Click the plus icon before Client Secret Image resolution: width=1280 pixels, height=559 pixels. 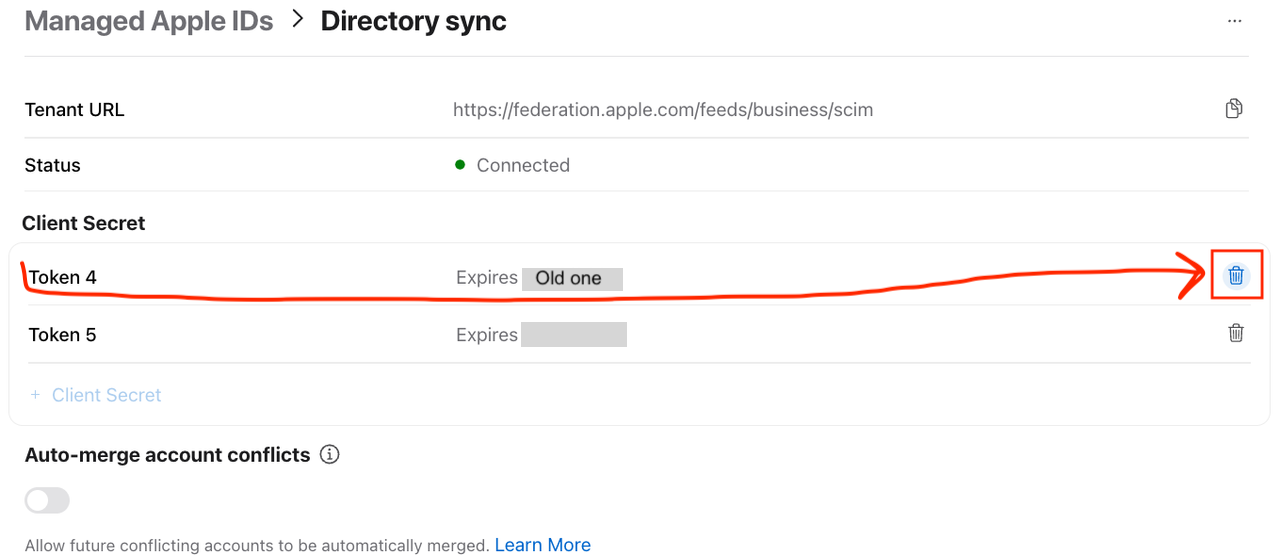[x=35, y=395]
